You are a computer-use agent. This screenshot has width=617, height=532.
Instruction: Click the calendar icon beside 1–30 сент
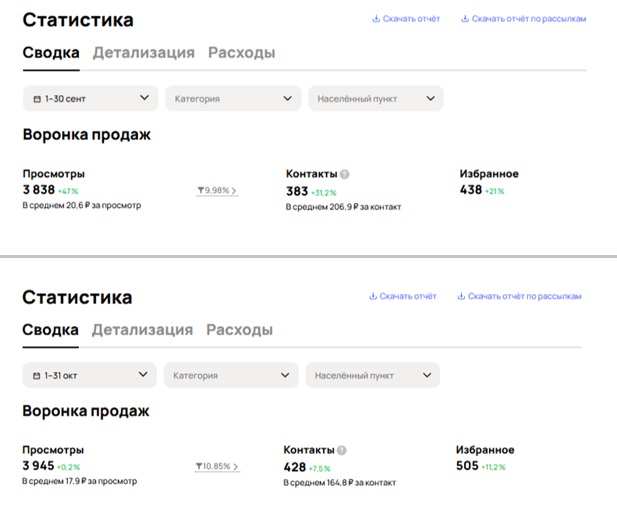[x=37, y=99]
